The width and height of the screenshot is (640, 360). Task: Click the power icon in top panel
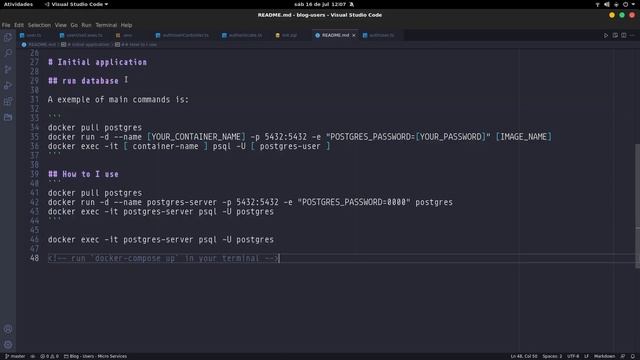(625, 4)
